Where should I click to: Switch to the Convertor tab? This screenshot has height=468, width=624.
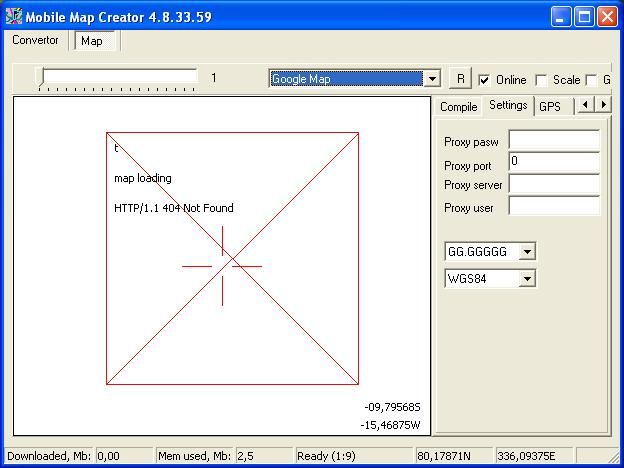click(35, 41)
